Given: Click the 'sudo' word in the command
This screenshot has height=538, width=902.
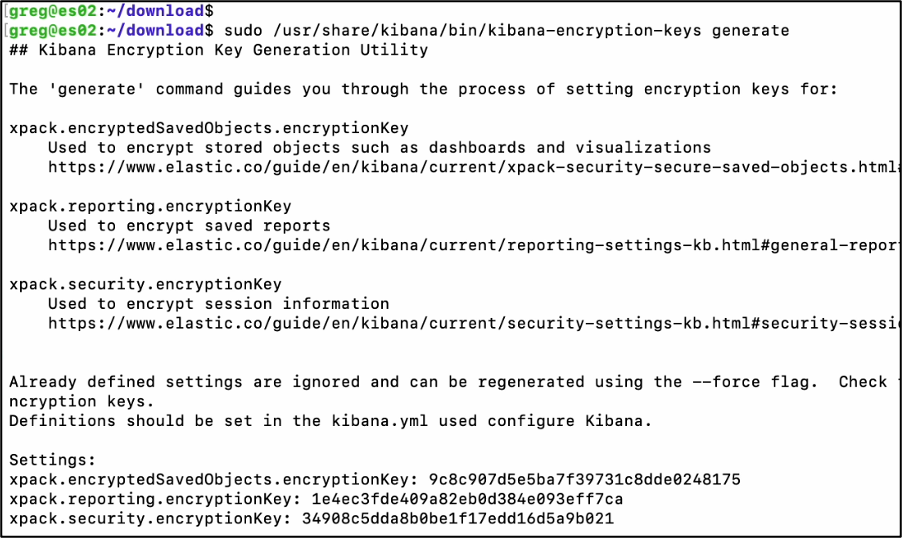Looking at the screenshot, I should 243,30.
